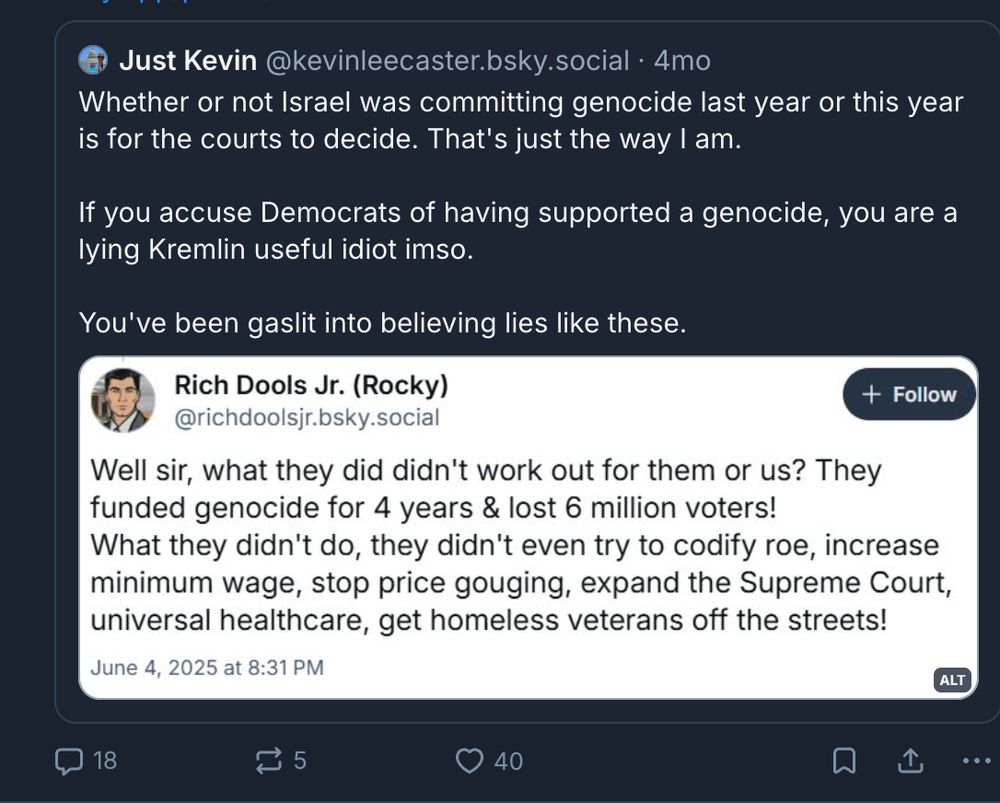Open the Just Kevin display name
The height and width of the screenshot is (803, 1000).
(x=188, y=61)
